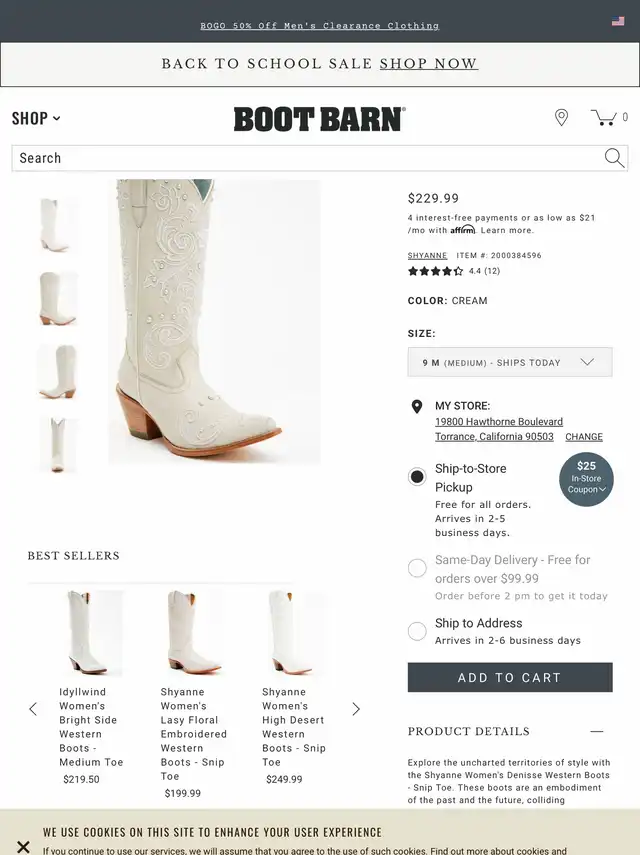
Task: Click the star rating icons
Action: point(436,271)
